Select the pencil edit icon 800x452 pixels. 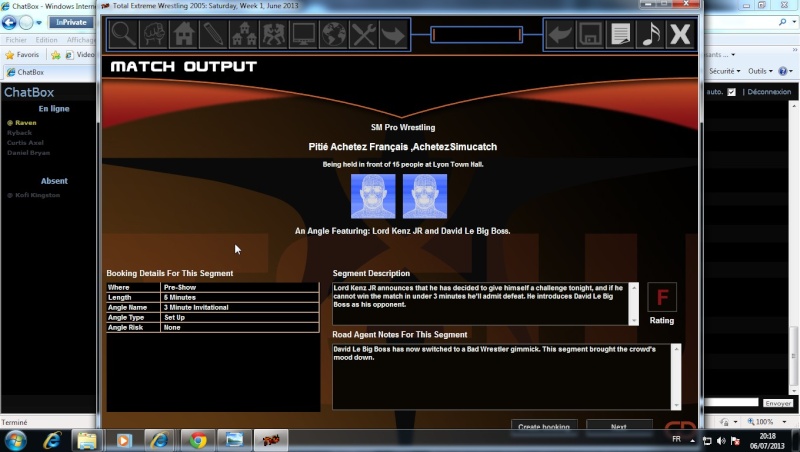[213, 35]
